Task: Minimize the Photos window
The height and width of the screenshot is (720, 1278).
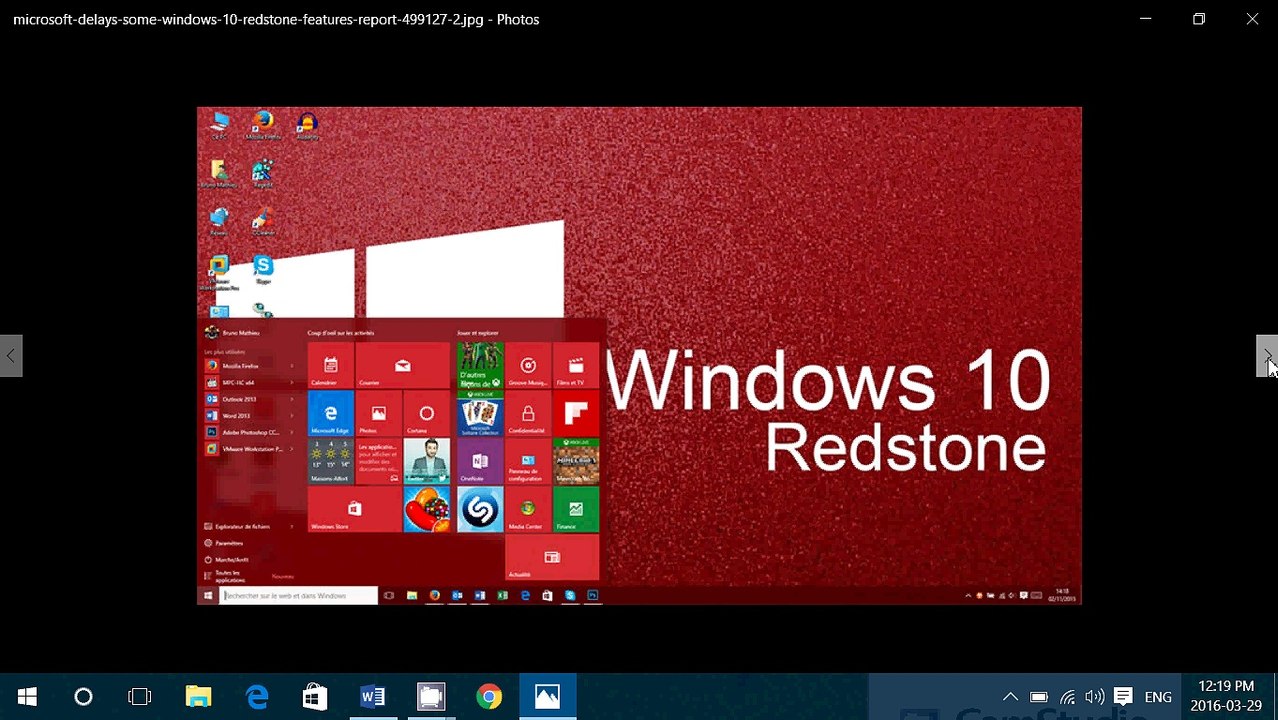Action: pyautogui.click(x=1146, y=19)
